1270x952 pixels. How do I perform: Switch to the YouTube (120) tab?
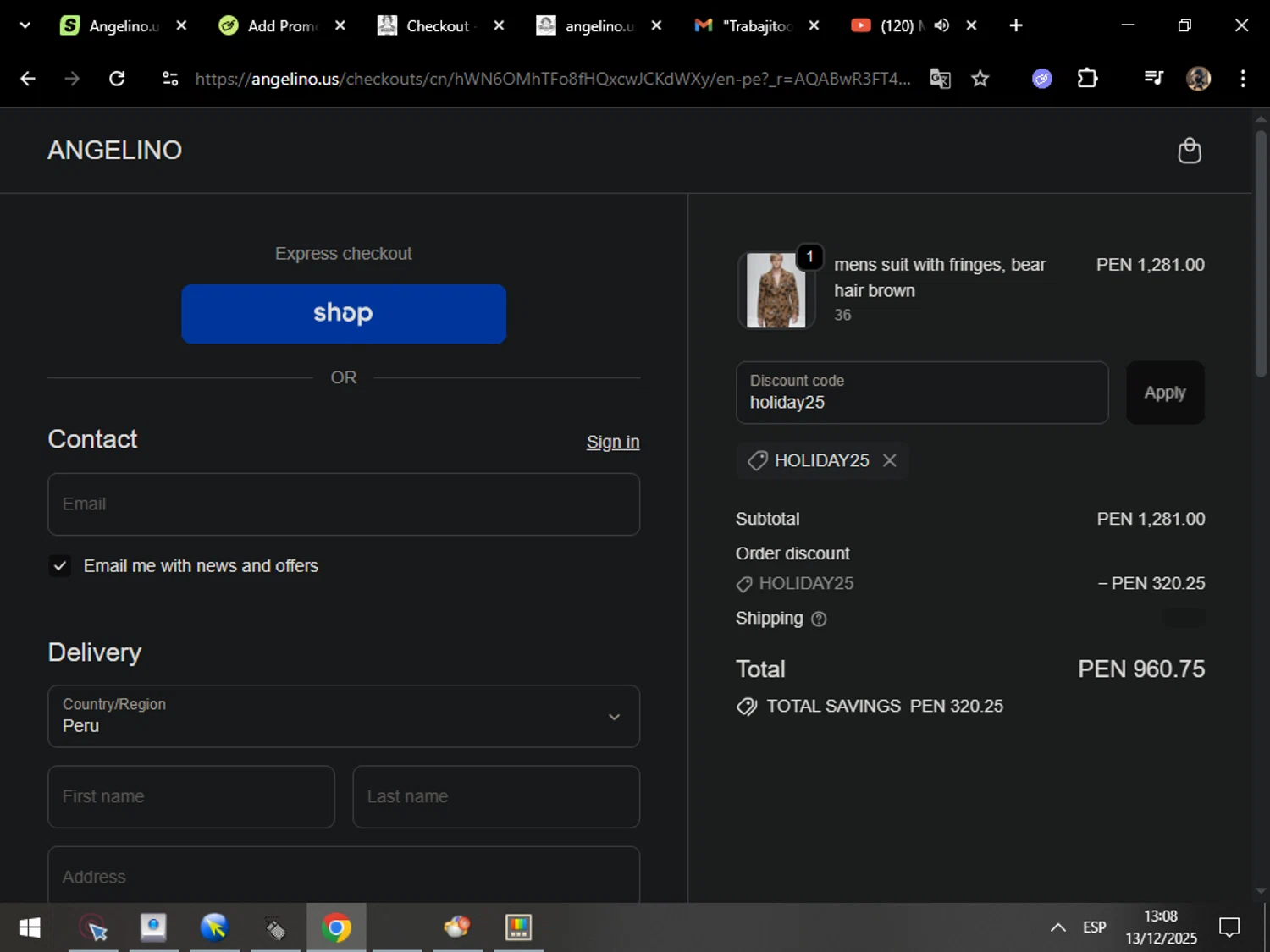click(x=889, y=25)
